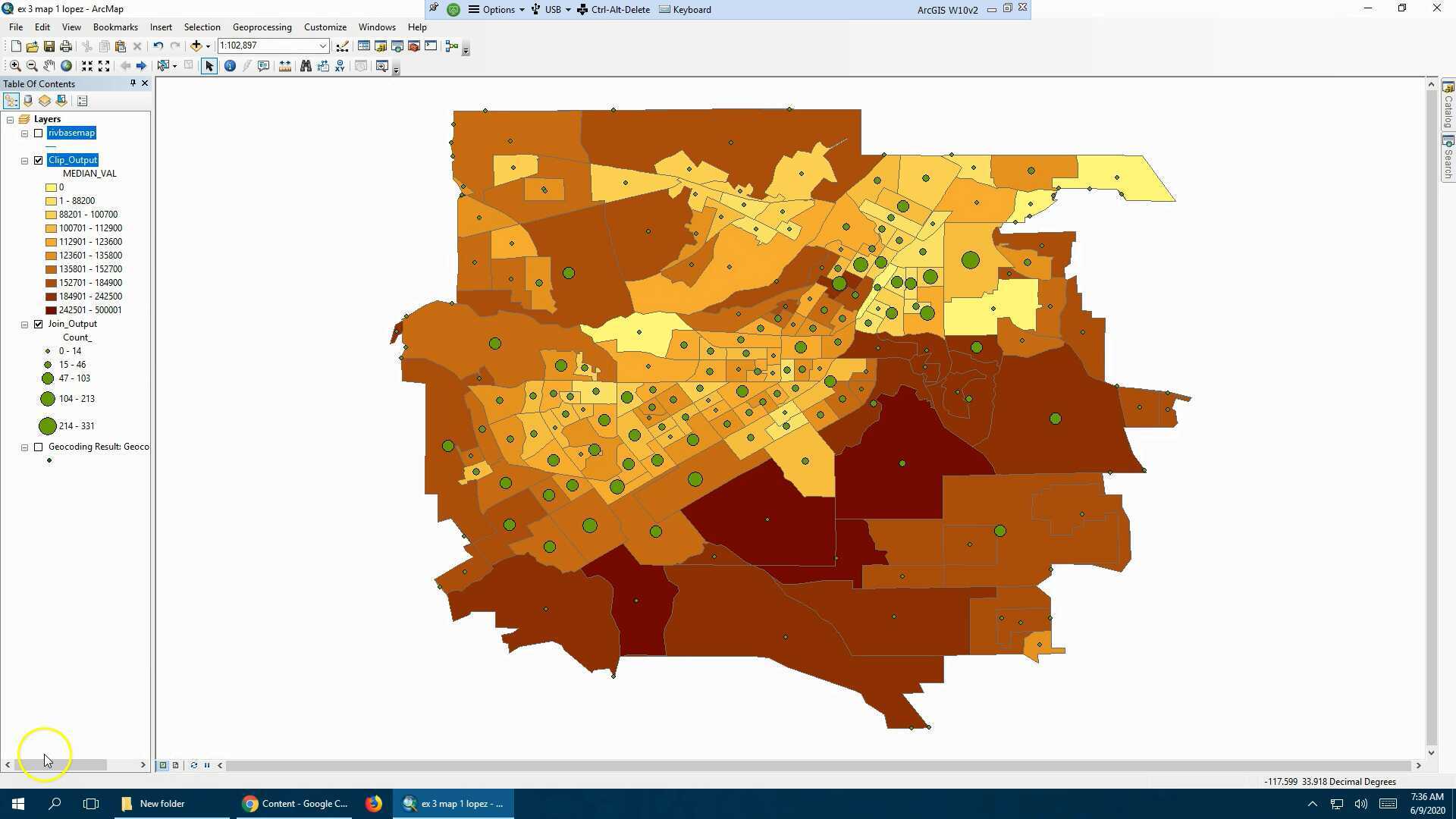Click the Full Extent globe icon
The image size is (1456, 819).
coord(67,66)
